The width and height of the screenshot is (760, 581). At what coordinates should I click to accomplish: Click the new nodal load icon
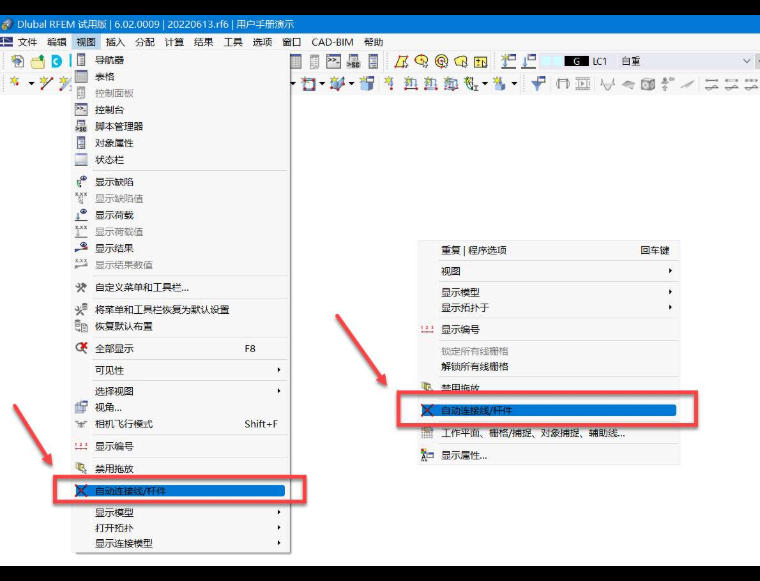tap(389, 83)
